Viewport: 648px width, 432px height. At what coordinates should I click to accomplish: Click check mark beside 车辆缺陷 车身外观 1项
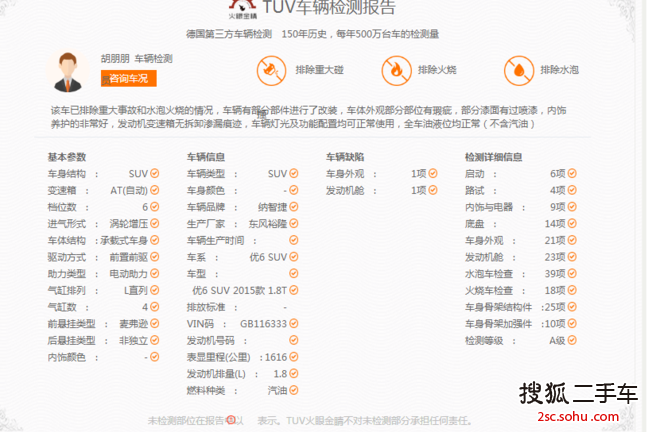click(x=433, y=173)
